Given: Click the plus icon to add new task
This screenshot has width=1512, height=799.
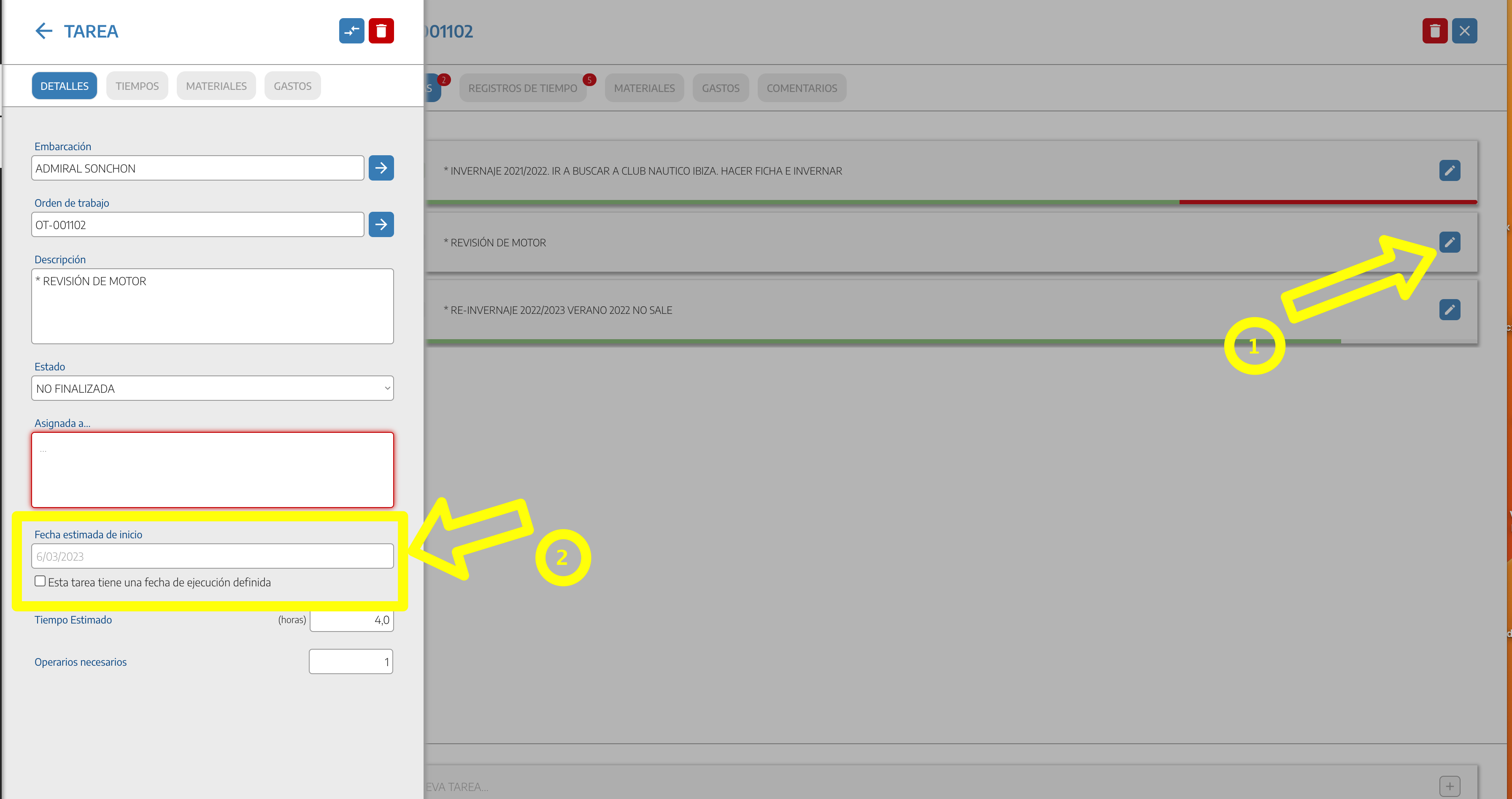Looking at the screenshot, I should [1449, 786].
